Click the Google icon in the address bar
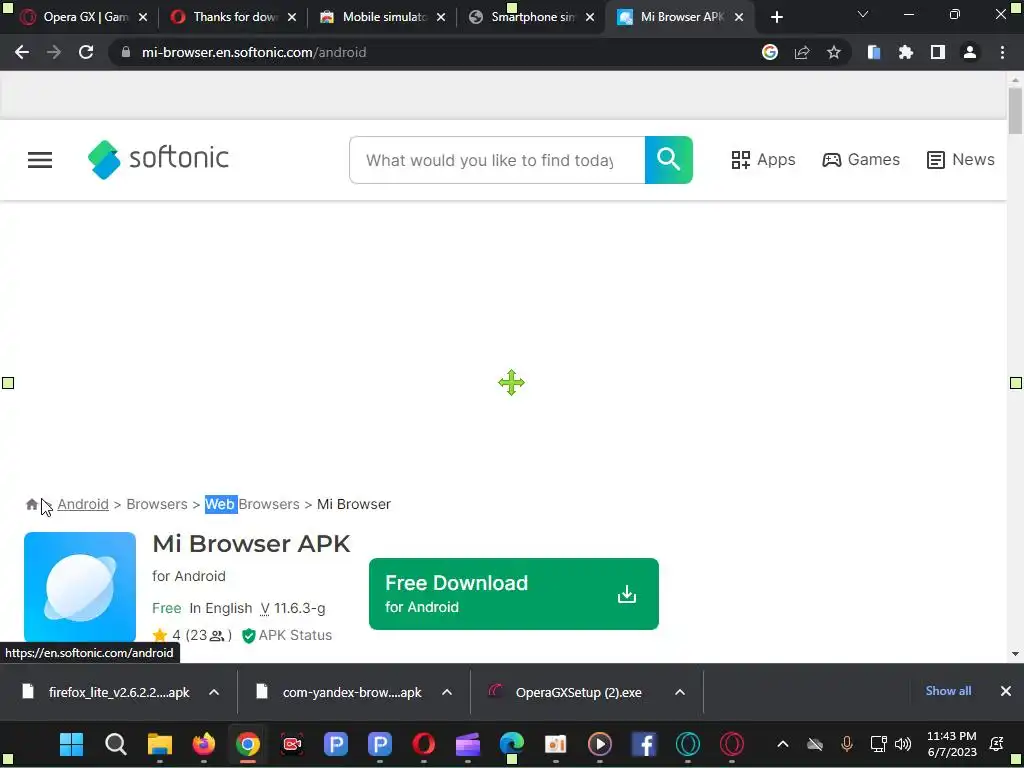This screenshot has width=1024, height=768. pos(770,52)
